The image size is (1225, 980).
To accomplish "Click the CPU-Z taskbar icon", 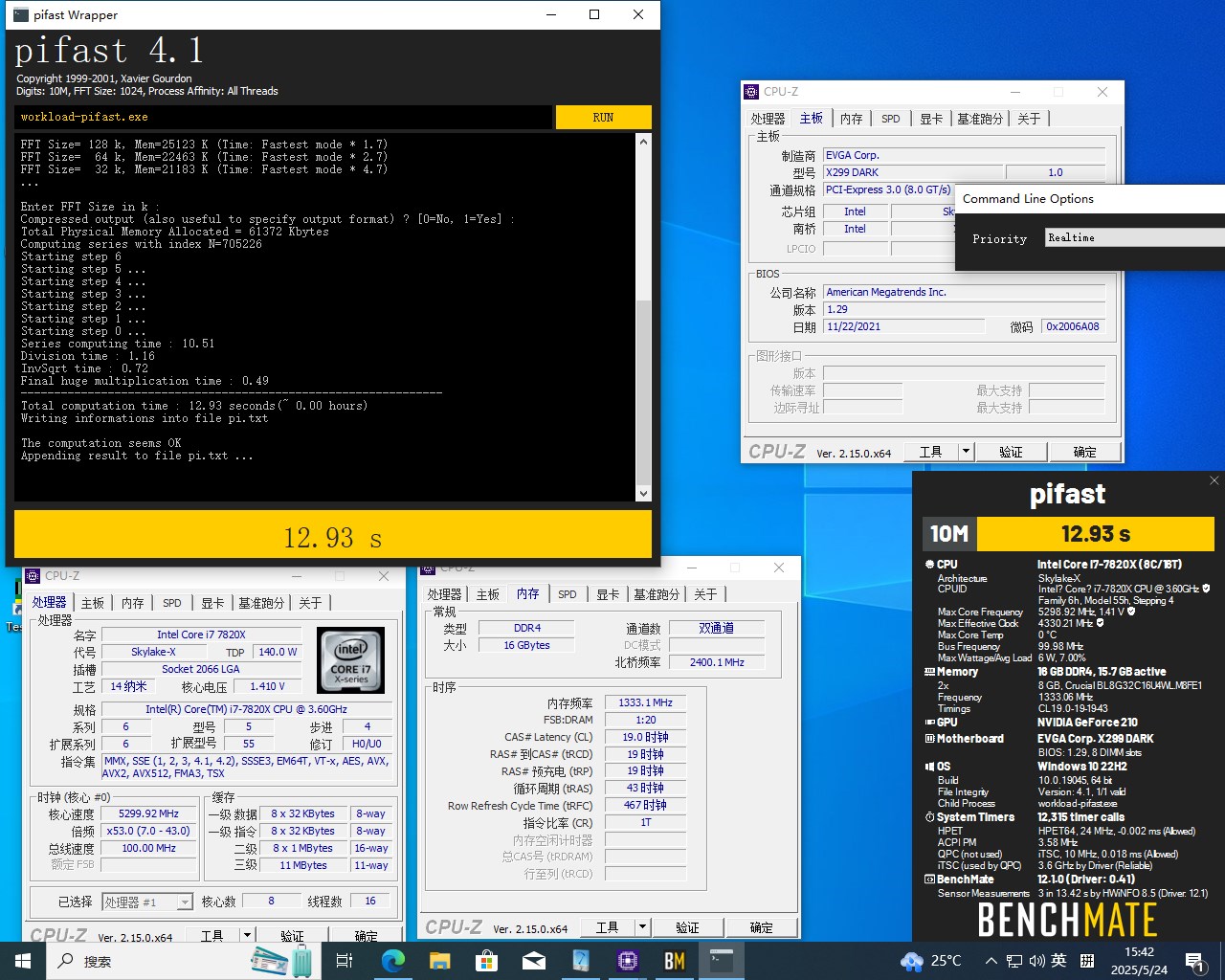I will [x=628, y=961].
